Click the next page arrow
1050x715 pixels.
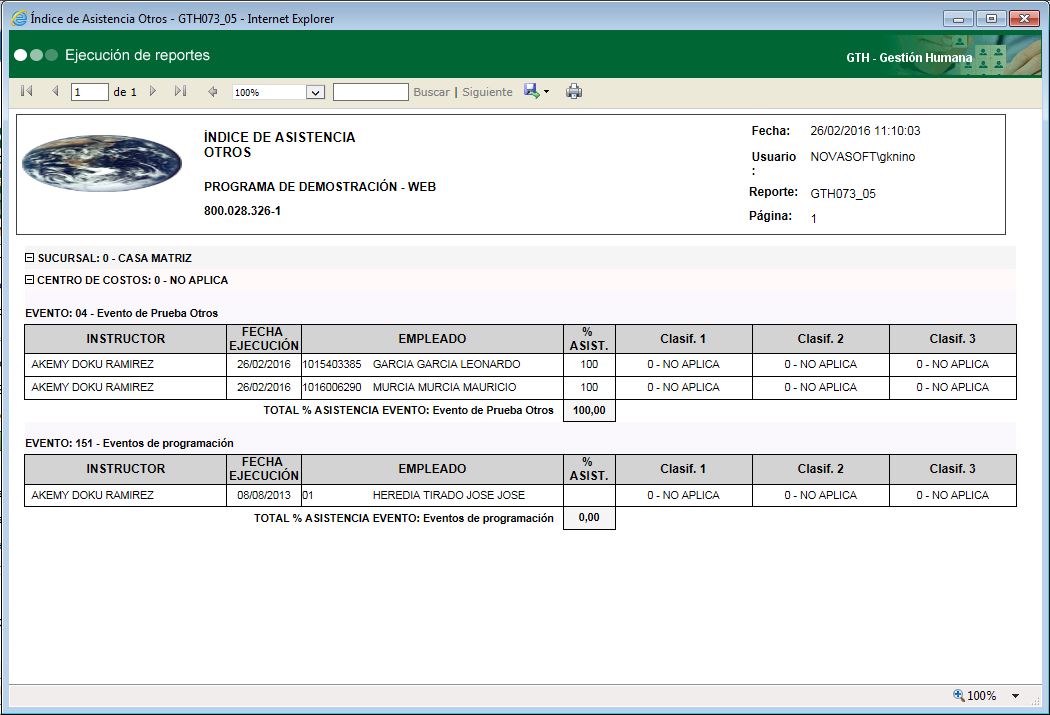click(x=153, y=91)
